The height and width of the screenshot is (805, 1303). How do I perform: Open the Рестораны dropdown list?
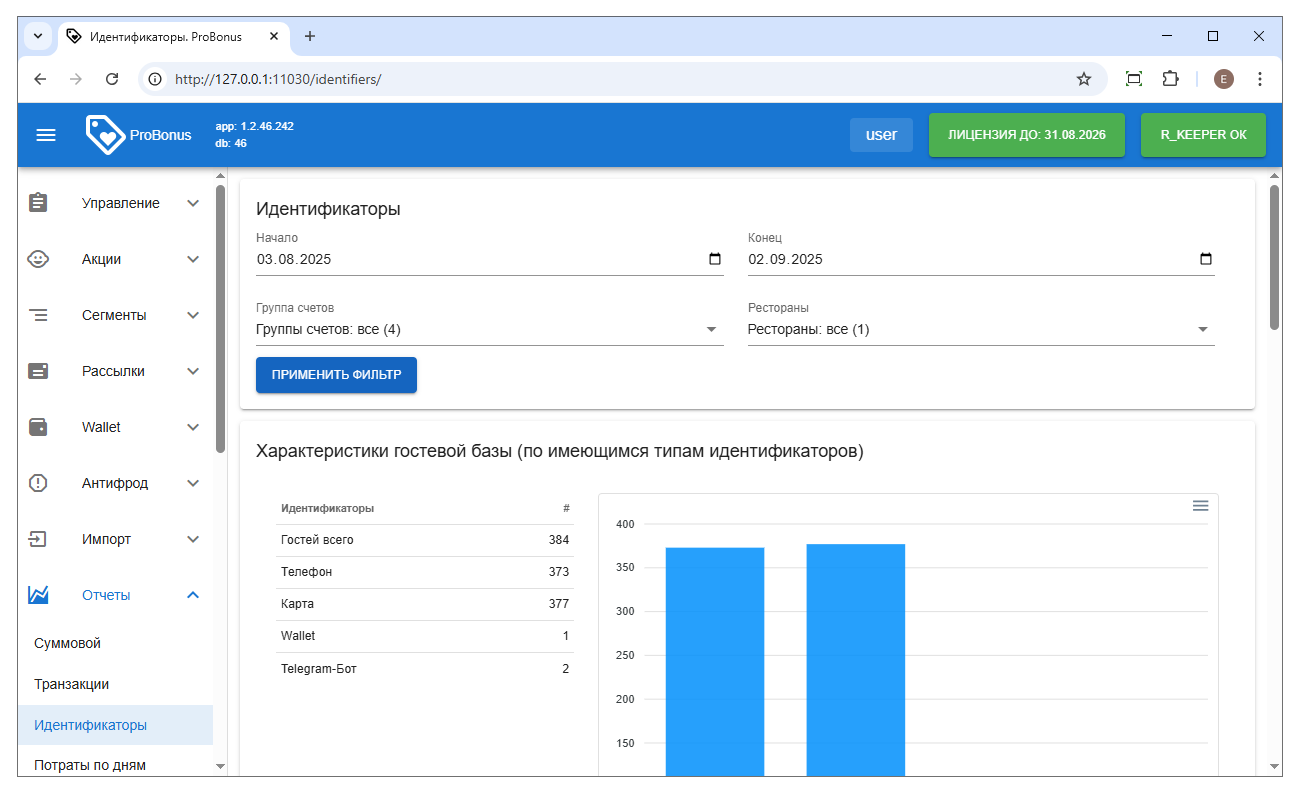click(x=1202, y=329)
